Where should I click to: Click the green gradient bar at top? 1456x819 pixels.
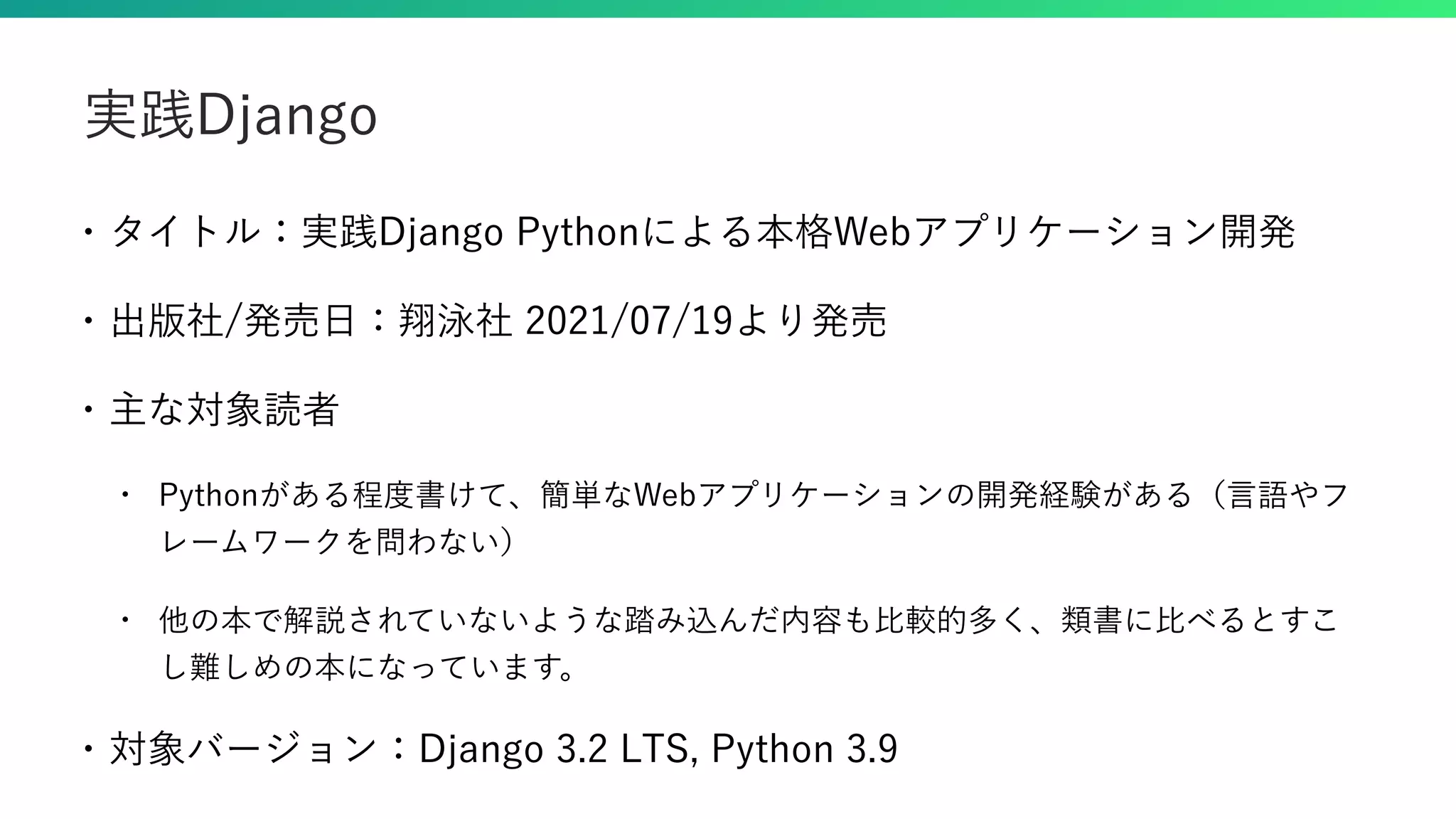click(728, 9)
